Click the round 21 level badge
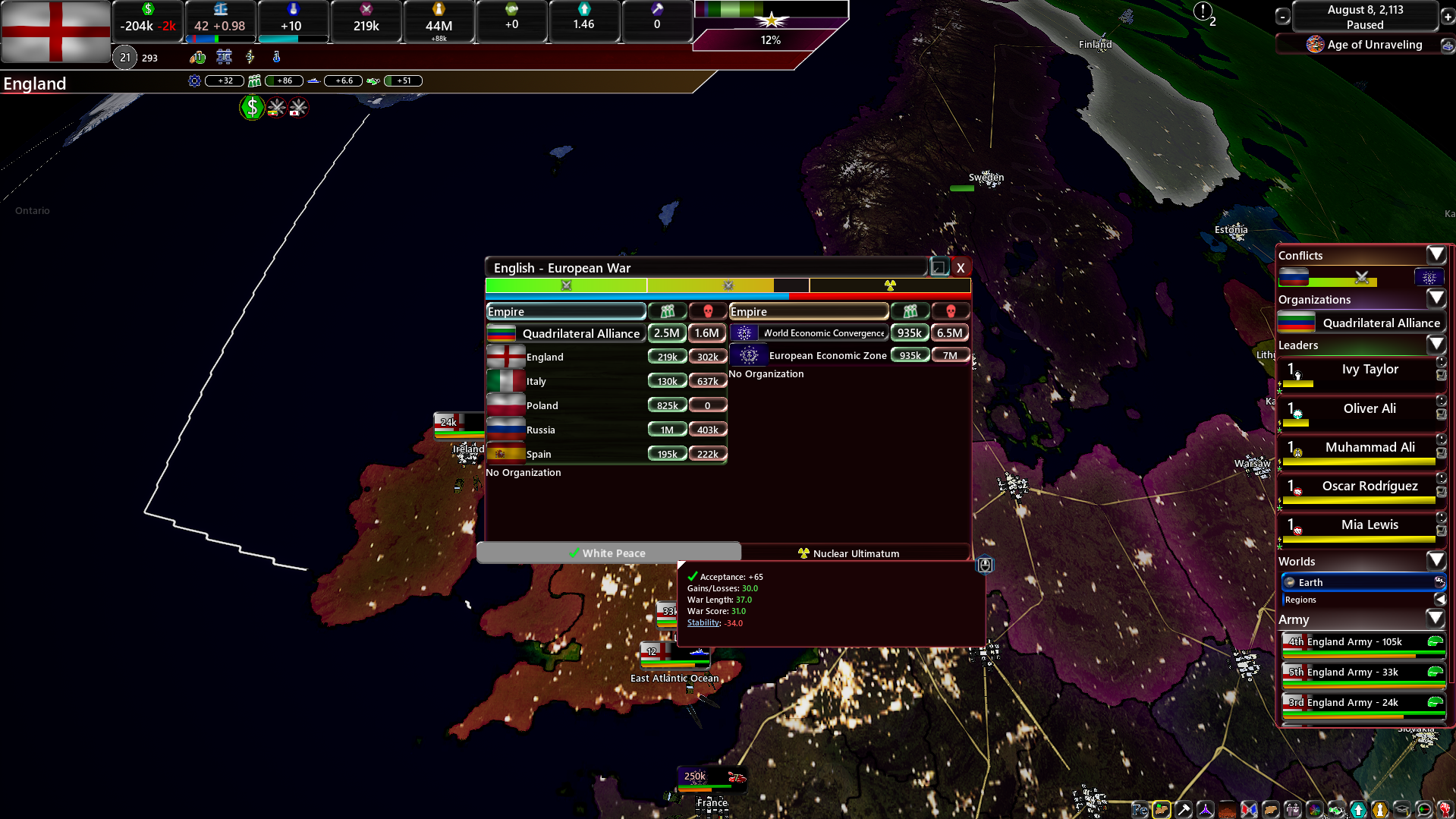 tap(125, 57)
